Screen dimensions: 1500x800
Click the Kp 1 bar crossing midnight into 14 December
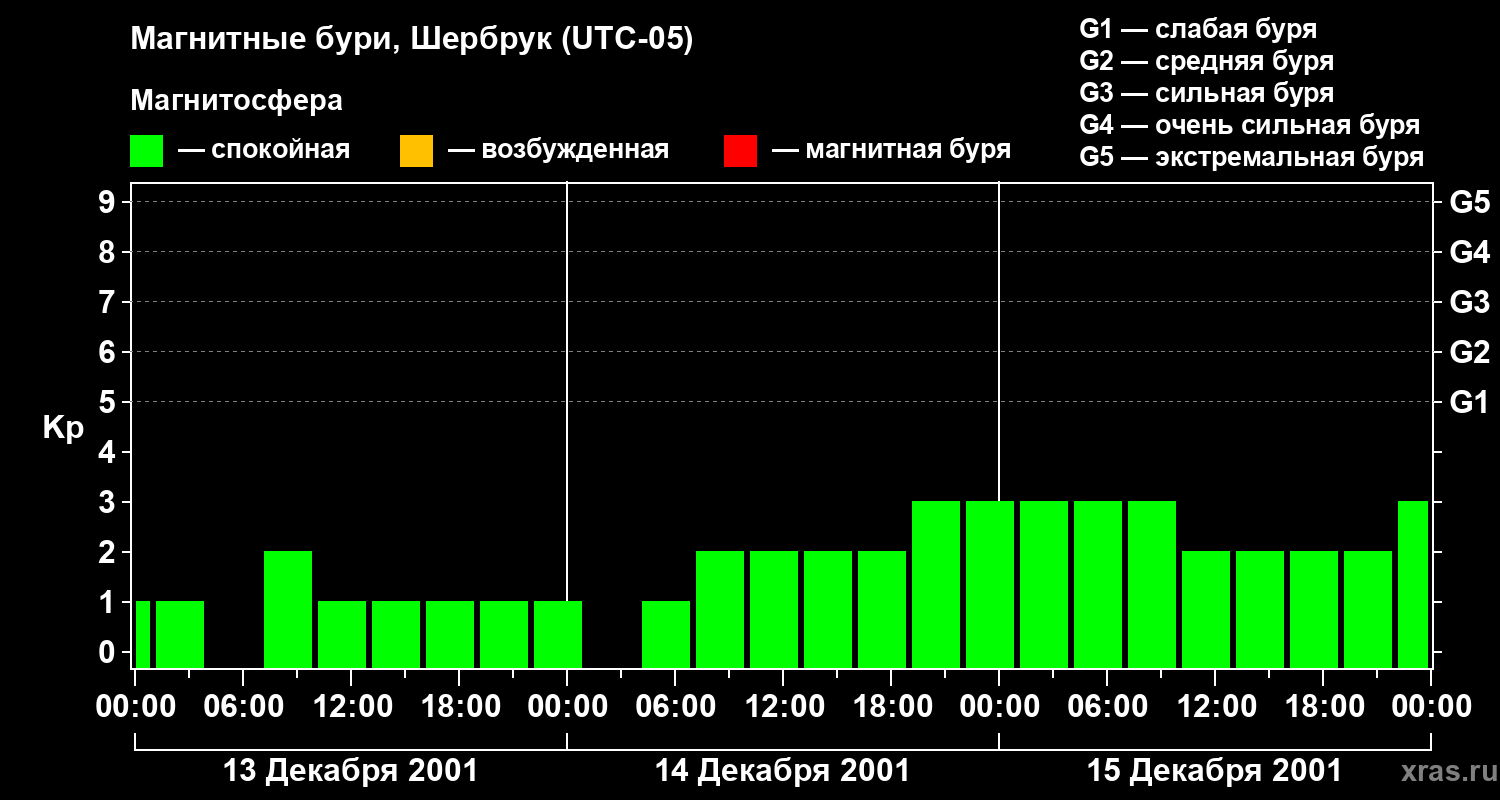558,634
